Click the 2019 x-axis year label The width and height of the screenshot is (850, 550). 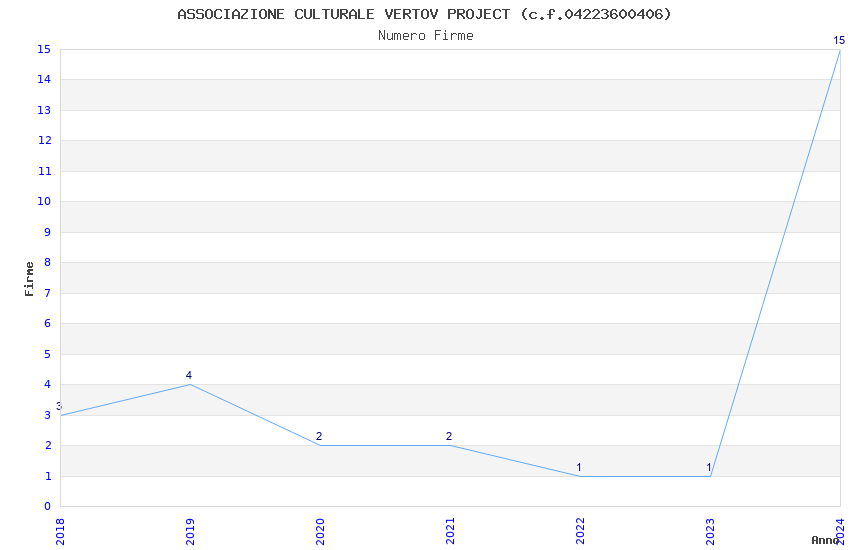pos(190,532)
